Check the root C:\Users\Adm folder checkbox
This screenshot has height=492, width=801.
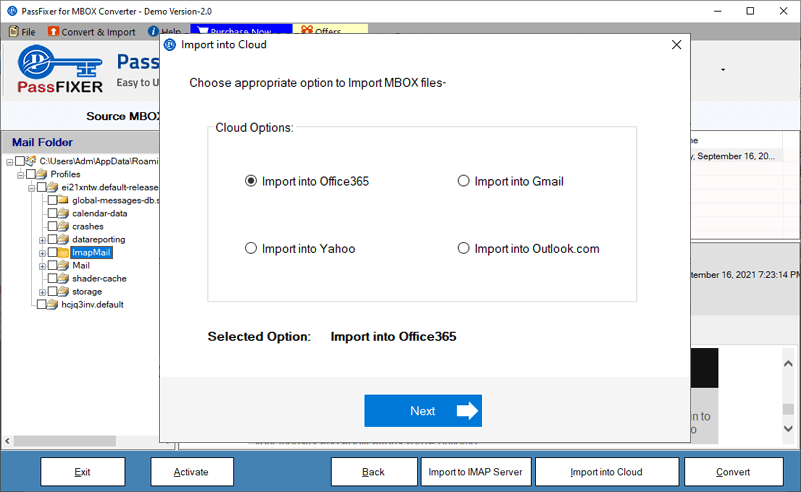pyautogui.click(x=20, y=161)
